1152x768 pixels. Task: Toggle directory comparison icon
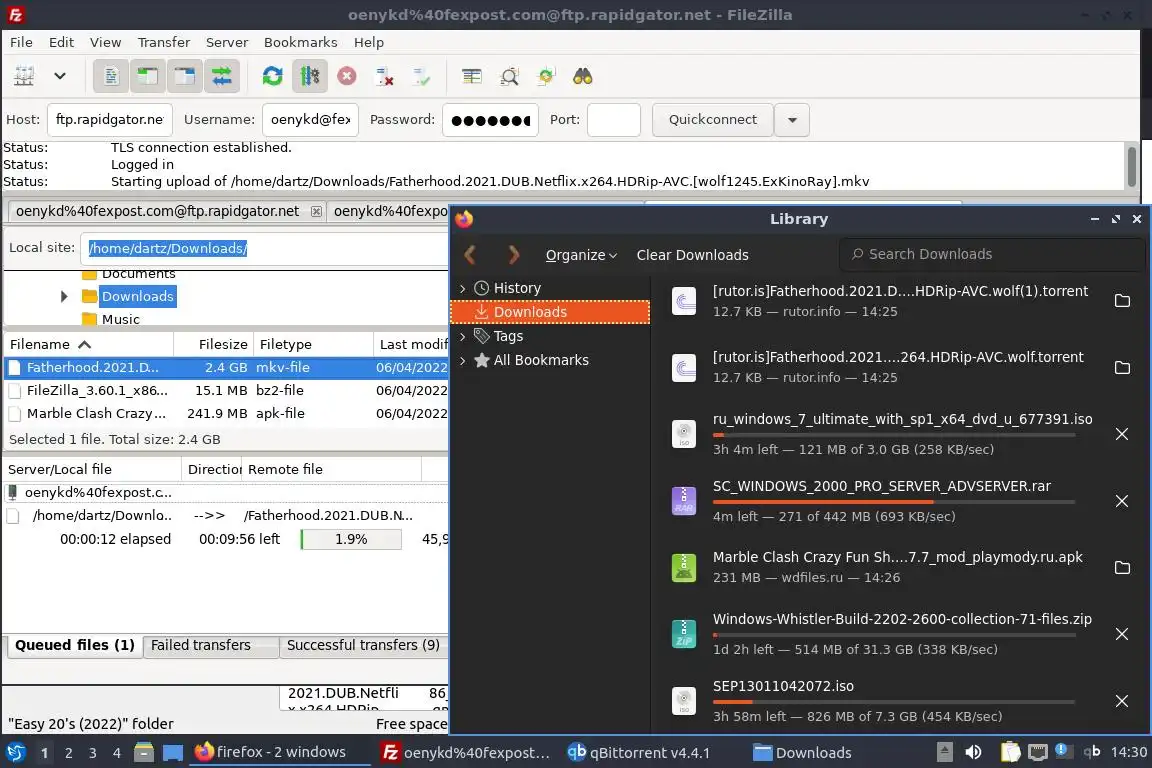[x=509, y=76]
